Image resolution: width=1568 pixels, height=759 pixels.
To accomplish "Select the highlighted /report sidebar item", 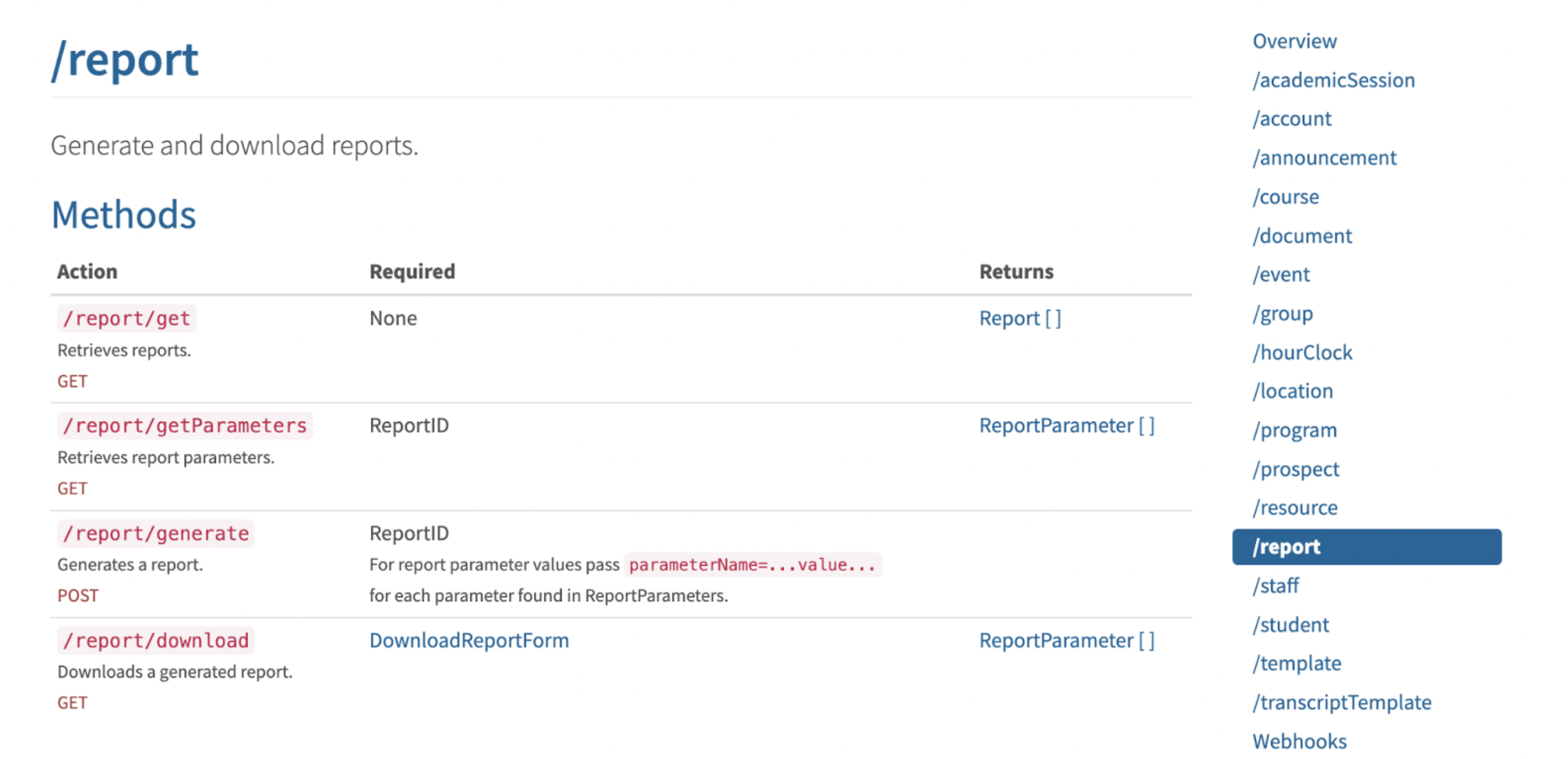I will click(x=1366, y=547).
